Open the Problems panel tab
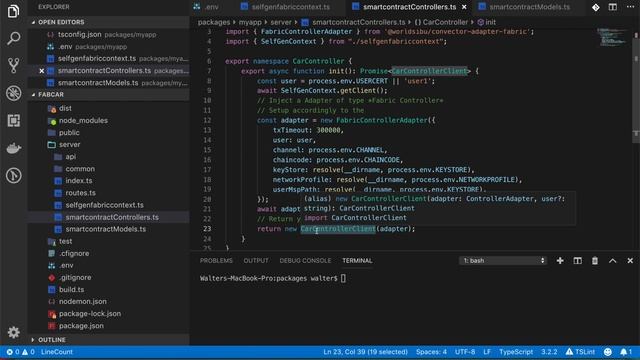The image size is (640, 360). point(216,260)
